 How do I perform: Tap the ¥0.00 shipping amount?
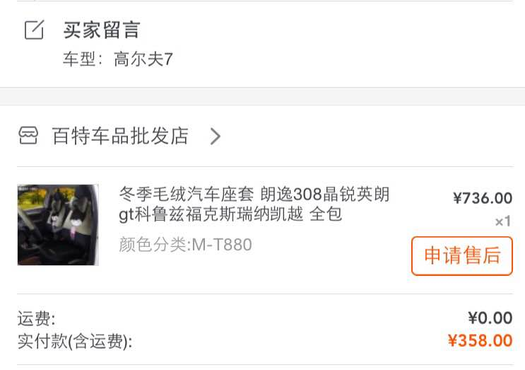[490, 318]
